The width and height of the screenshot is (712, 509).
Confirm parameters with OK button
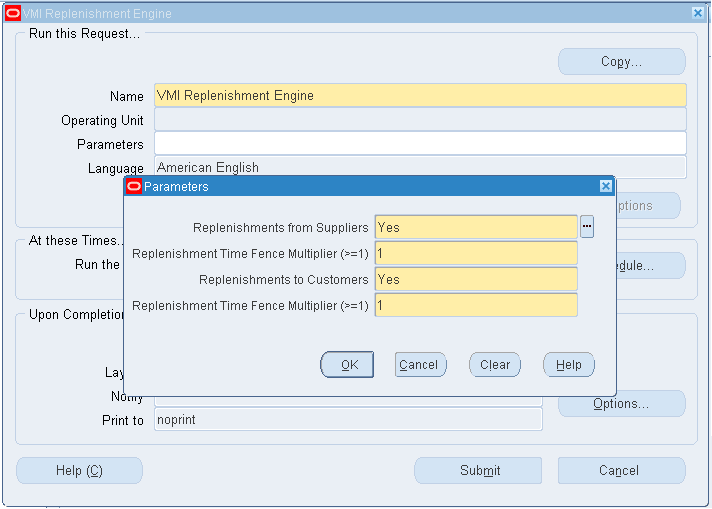[x=347, y=365]
